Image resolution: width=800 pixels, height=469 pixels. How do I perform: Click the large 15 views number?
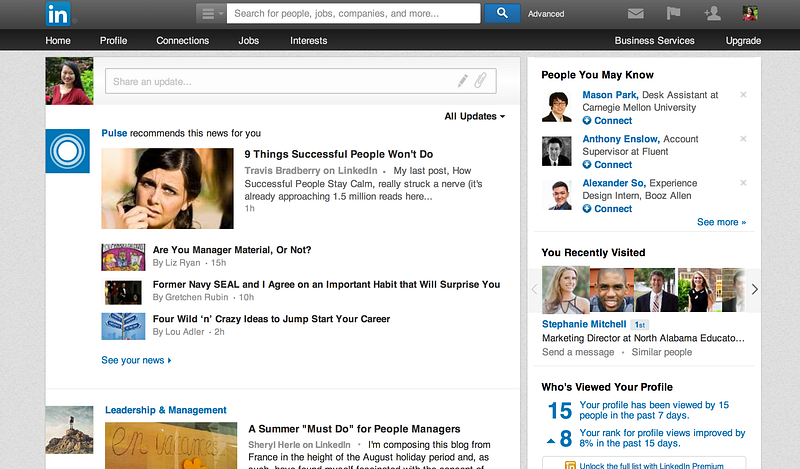click(560, 411)
